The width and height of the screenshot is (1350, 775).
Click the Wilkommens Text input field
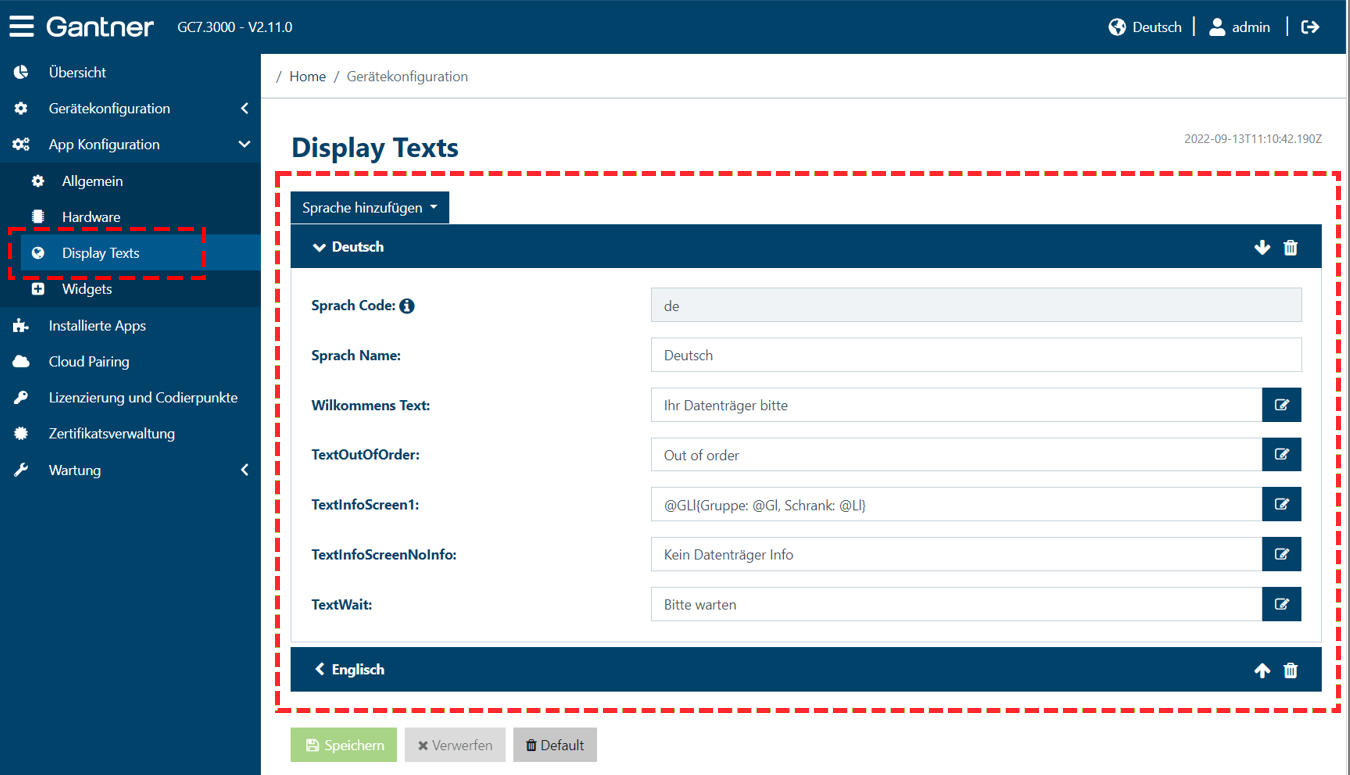[956, 405]
